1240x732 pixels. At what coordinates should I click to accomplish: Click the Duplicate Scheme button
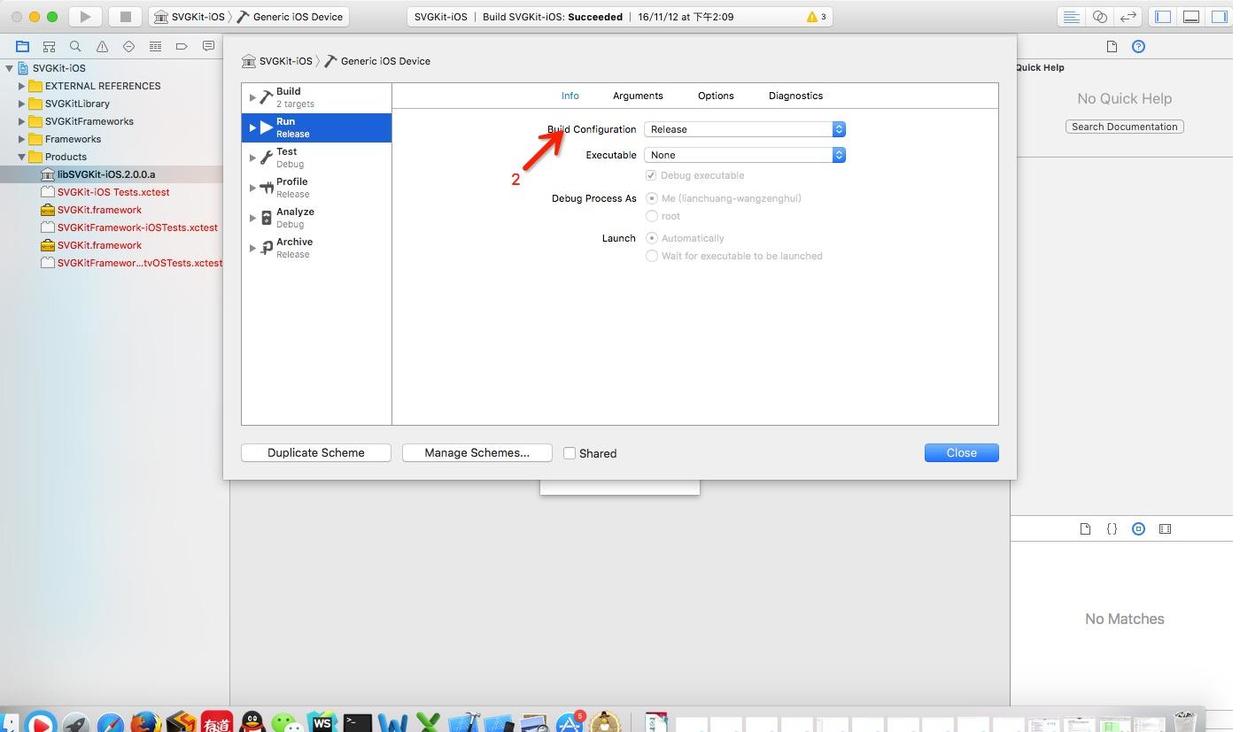point(316,453)
